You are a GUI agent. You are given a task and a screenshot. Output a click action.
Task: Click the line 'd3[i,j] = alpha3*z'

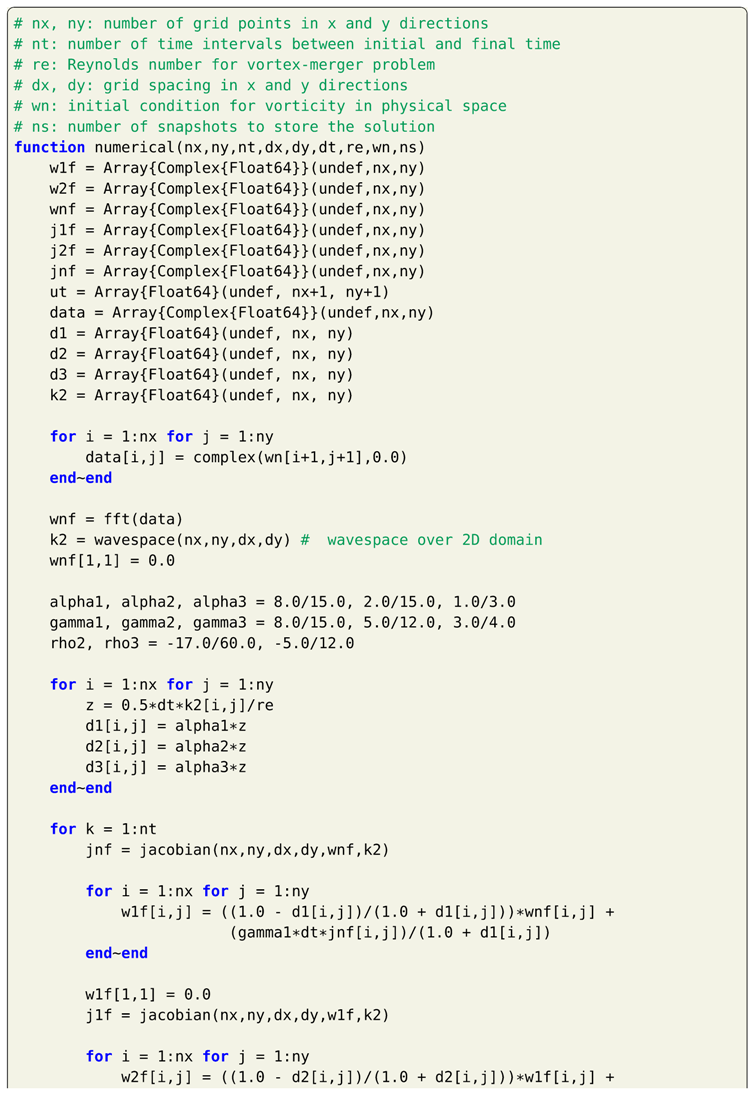point(166,767)
